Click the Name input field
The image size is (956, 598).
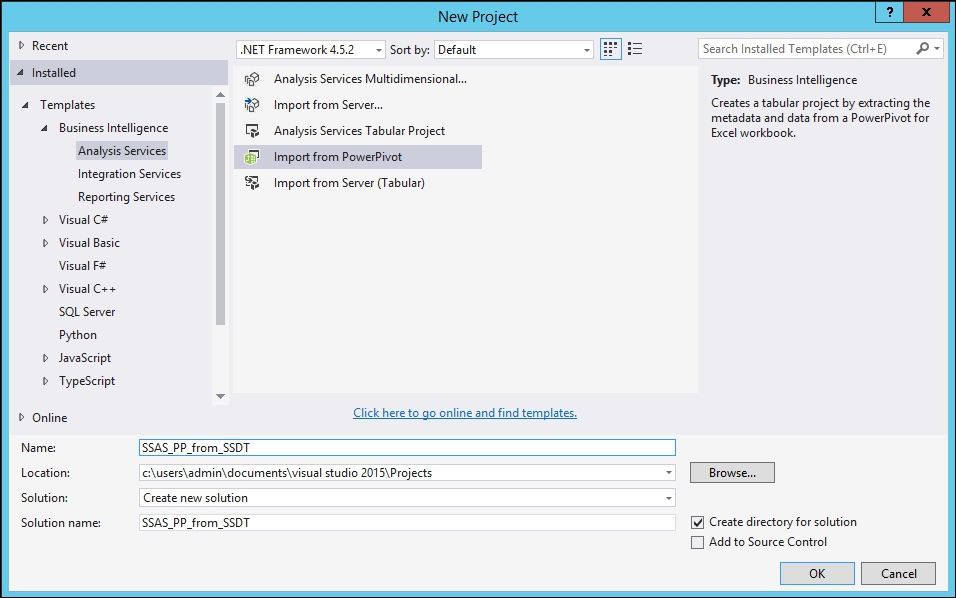click(x=407, y=448)
